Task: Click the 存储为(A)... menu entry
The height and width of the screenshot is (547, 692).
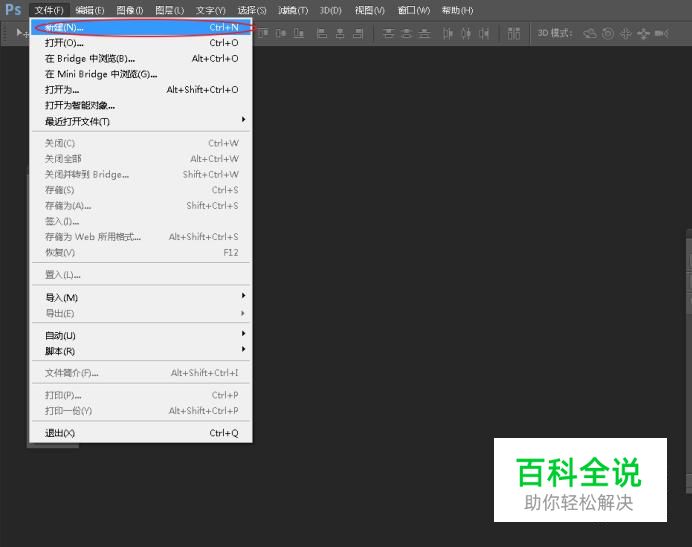Action: point(141,205)
